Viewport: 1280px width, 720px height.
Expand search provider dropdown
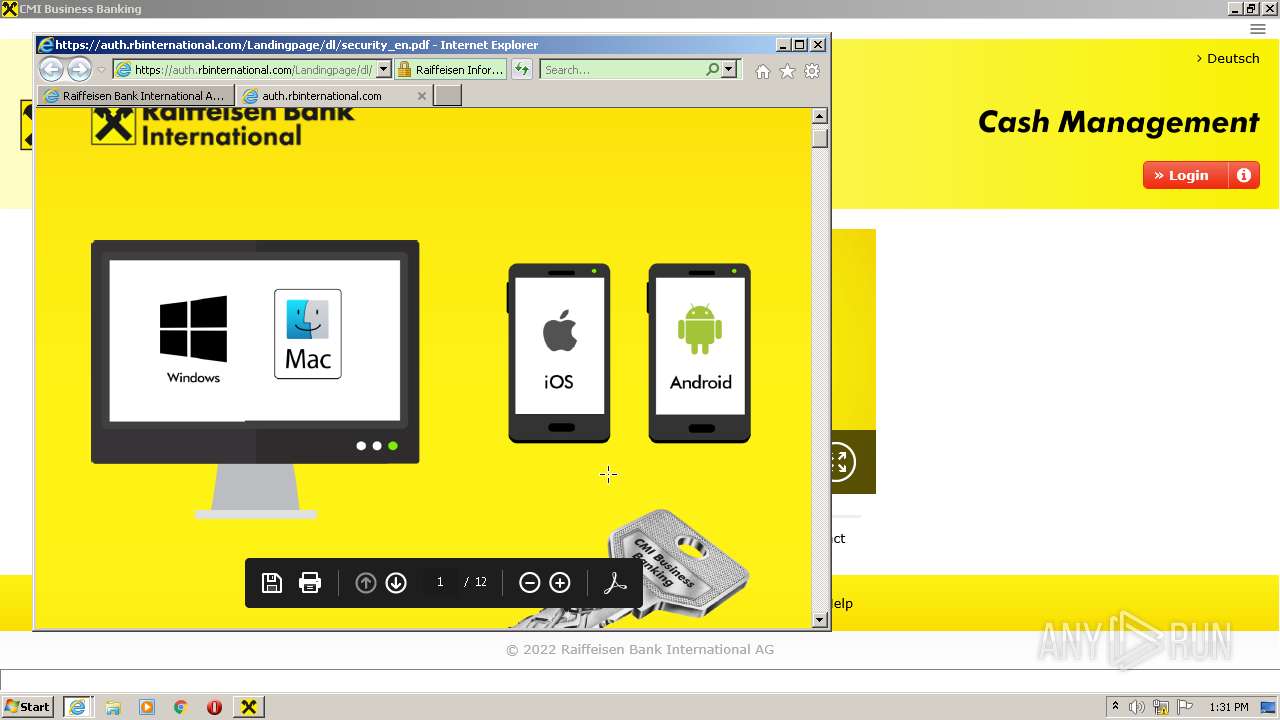pyautogui.click(x=729, y=70)
